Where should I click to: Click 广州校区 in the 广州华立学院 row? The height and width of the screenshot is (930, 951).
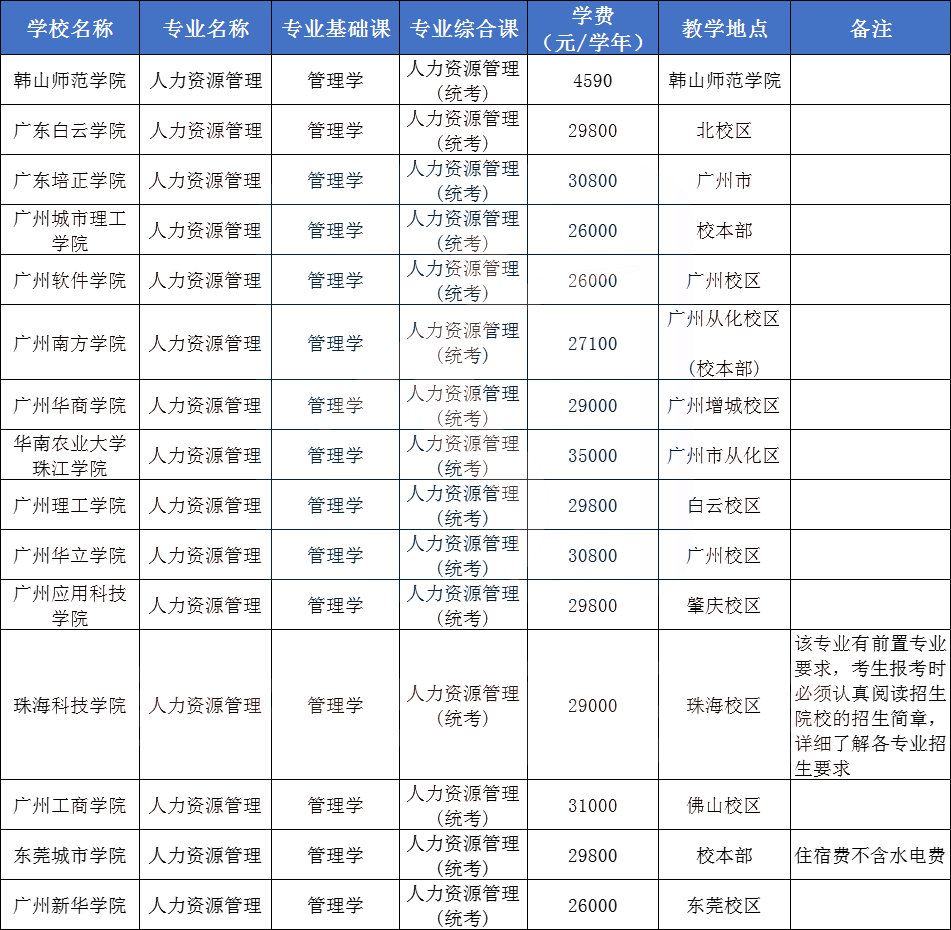point(724,555)
